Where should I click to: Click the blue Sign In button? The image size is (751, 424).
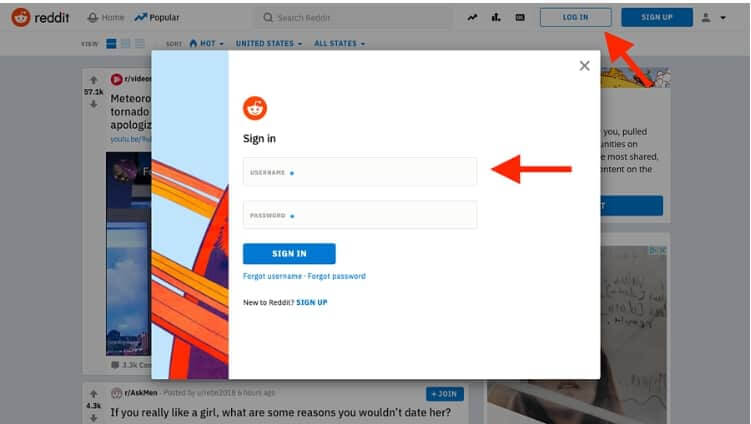289,253
